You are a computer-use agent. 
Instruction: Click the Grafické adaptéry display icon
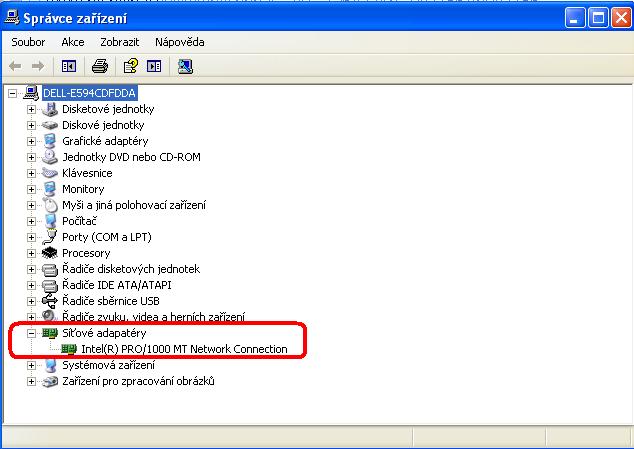click(x=50, y=141)
